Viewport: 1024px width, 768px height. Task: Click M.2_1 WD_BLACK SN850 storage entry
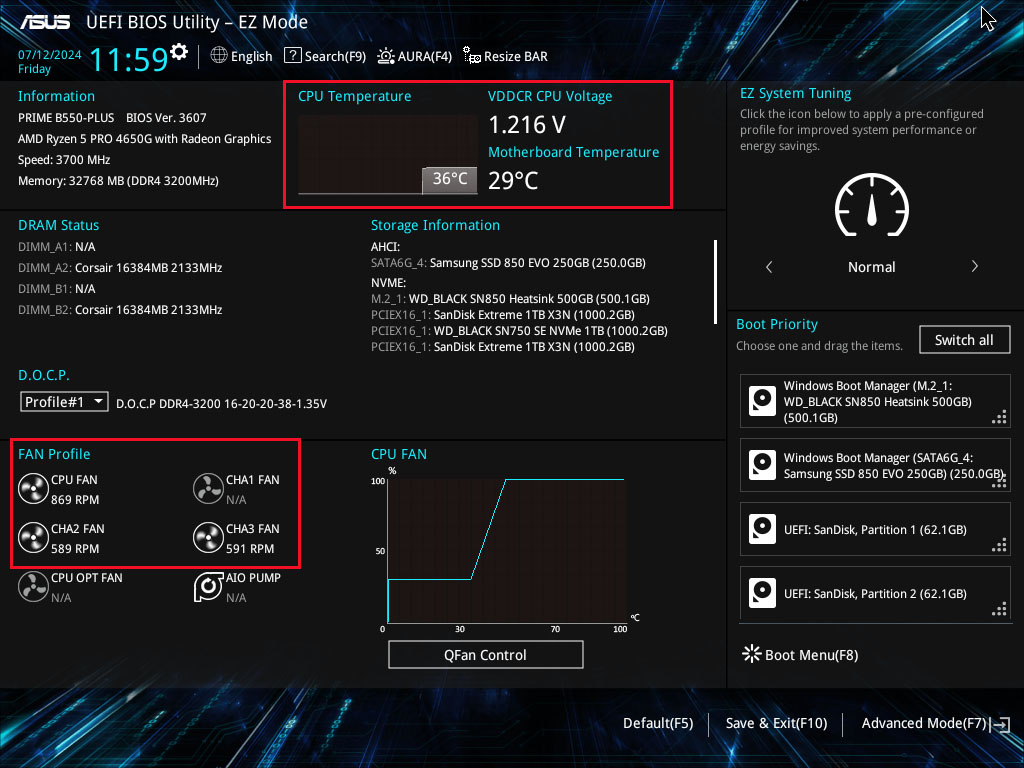(x=510, y=298)
